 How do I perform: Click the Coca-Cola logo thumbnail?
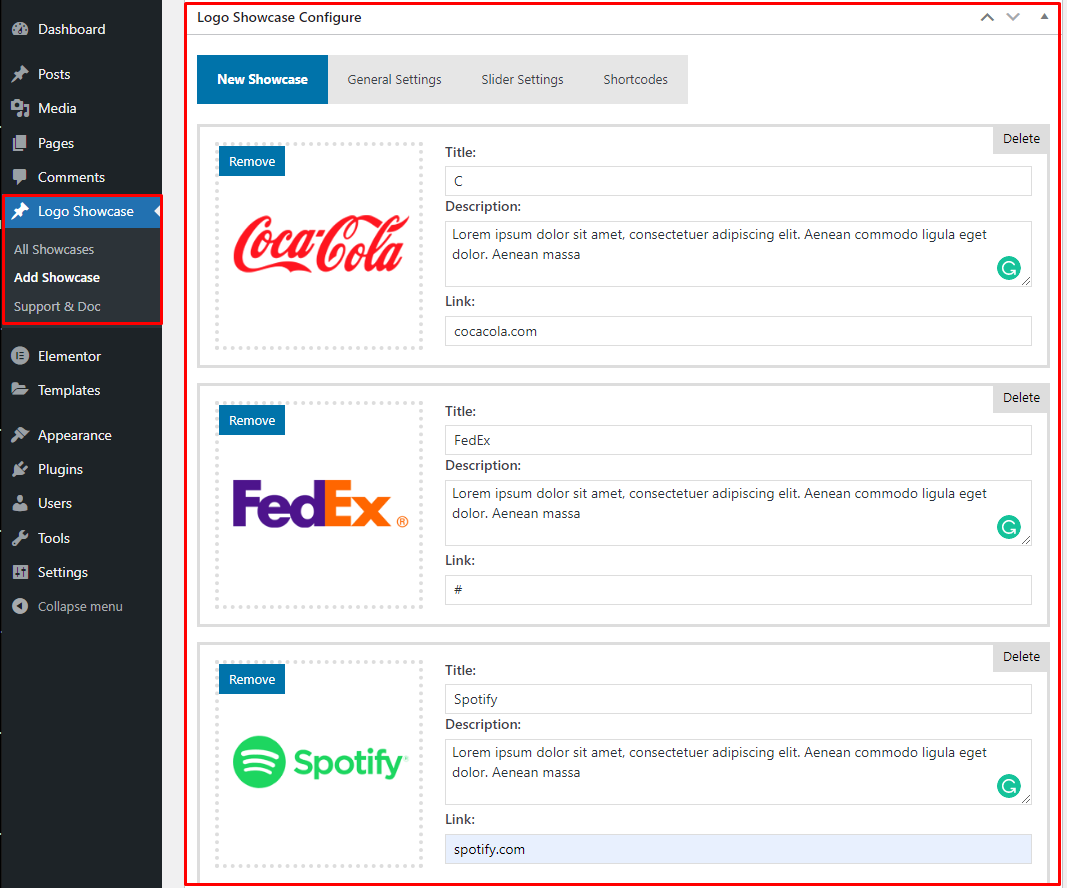click(321, 244)
